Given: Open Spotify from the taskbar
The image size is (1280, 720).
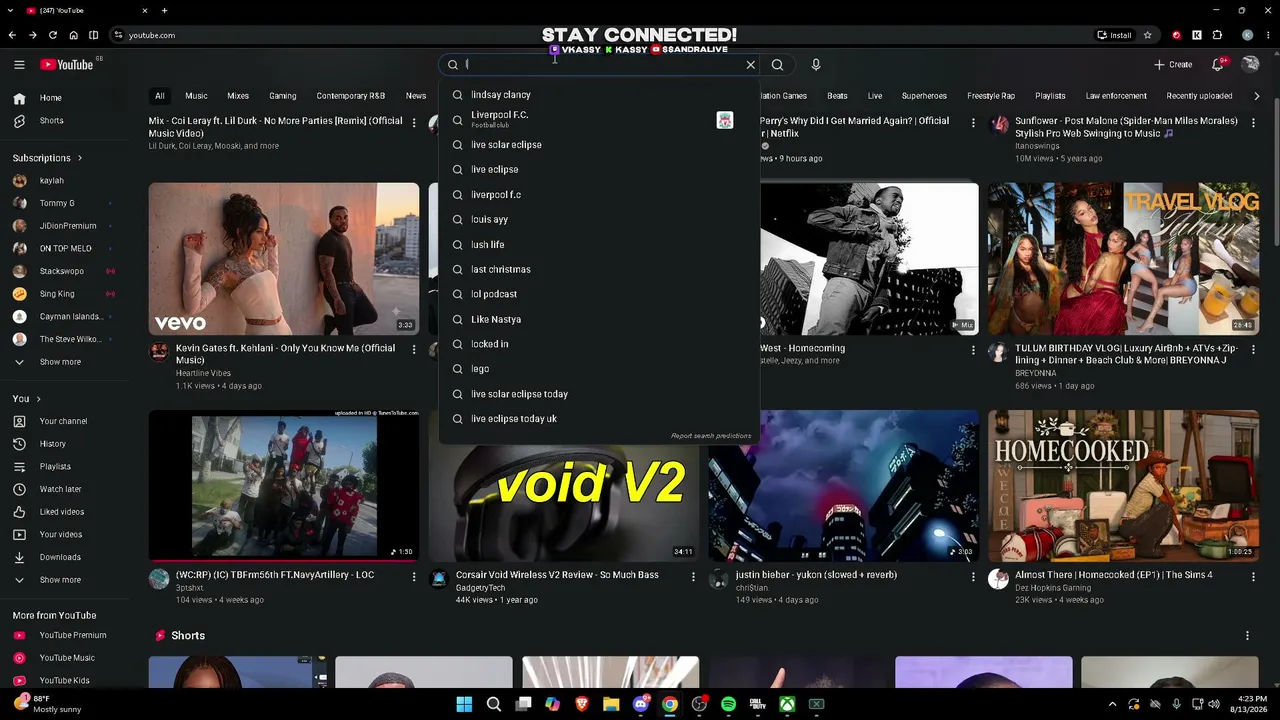Looking at the screenshot, I should tap(729, 704).
